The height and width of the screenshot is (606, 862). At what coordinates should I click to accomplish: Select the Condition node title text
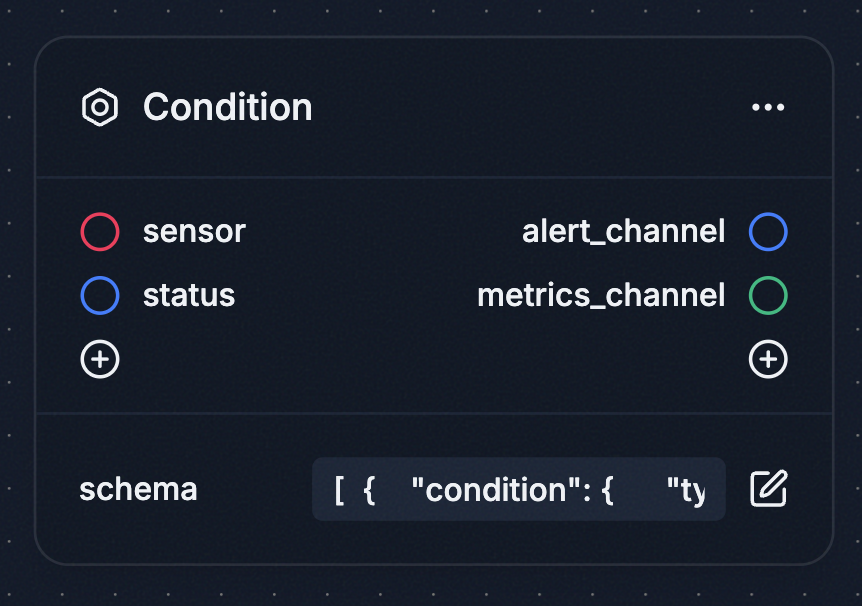click(x=227, y=107)
